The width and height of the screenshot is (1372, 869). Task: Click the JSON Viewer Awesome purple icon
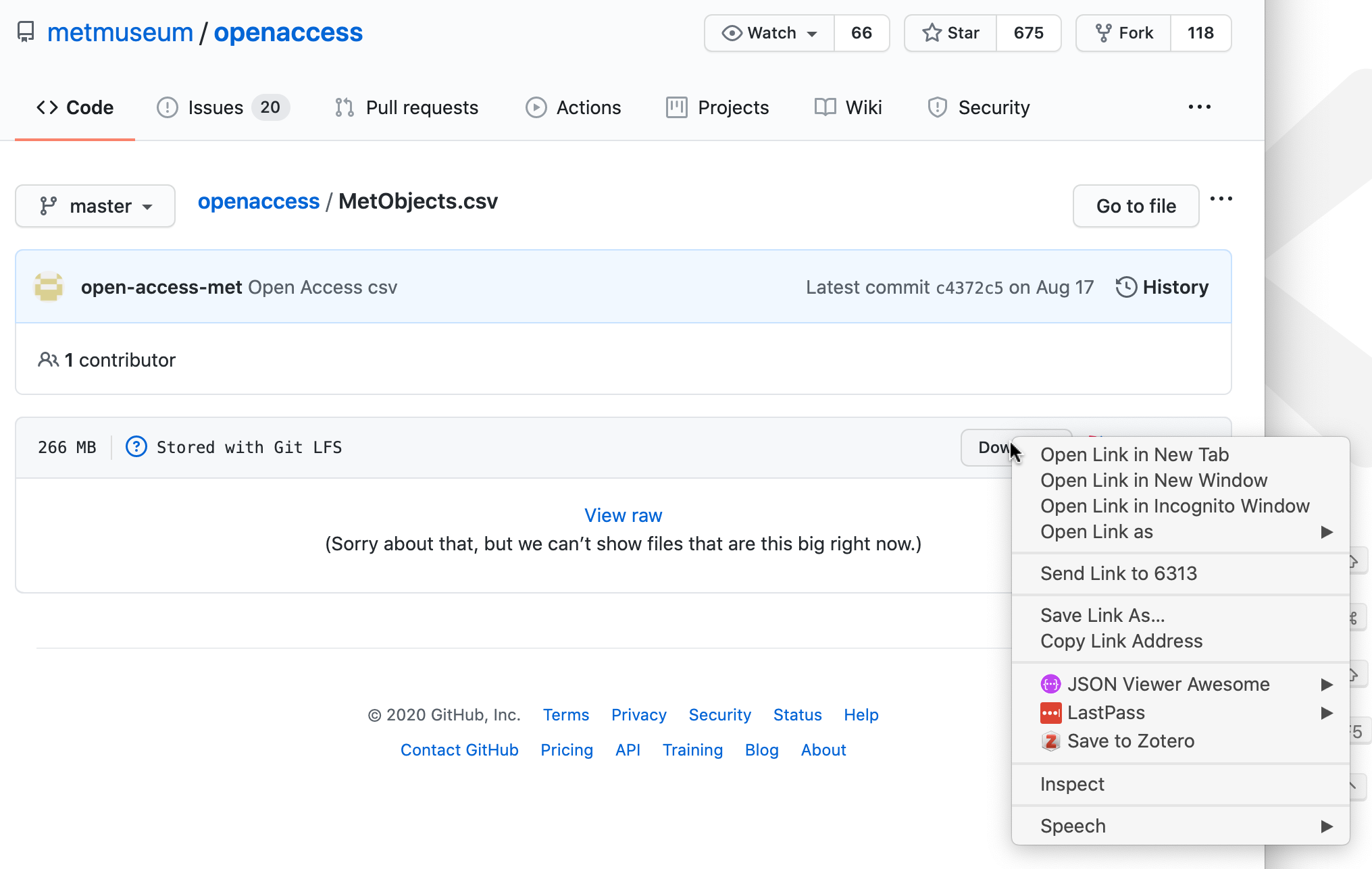point(1050,684)
